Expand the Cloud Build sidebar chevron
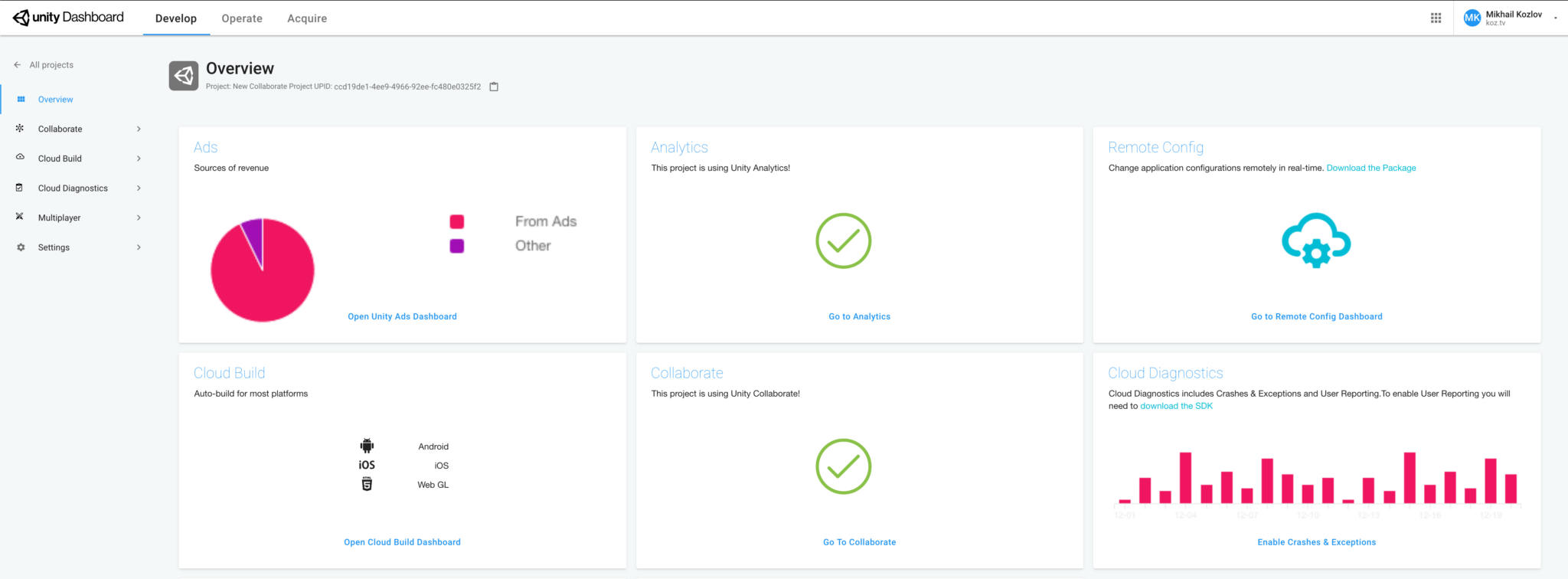The image size is (1568, 579). (139, 159)
